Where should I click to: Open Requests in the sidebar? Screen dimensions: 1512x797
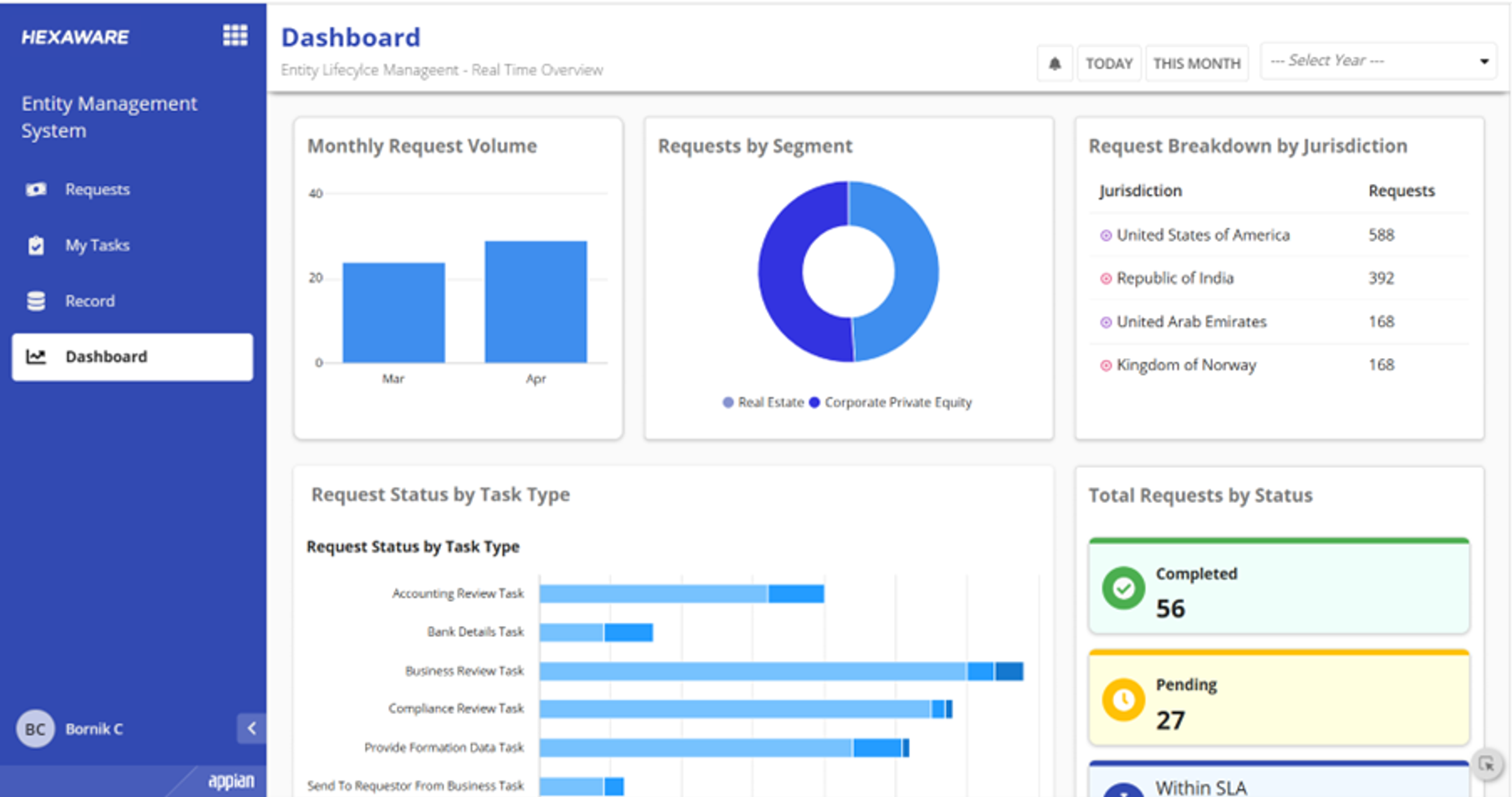pyautogui.click(x=133, y=189)
